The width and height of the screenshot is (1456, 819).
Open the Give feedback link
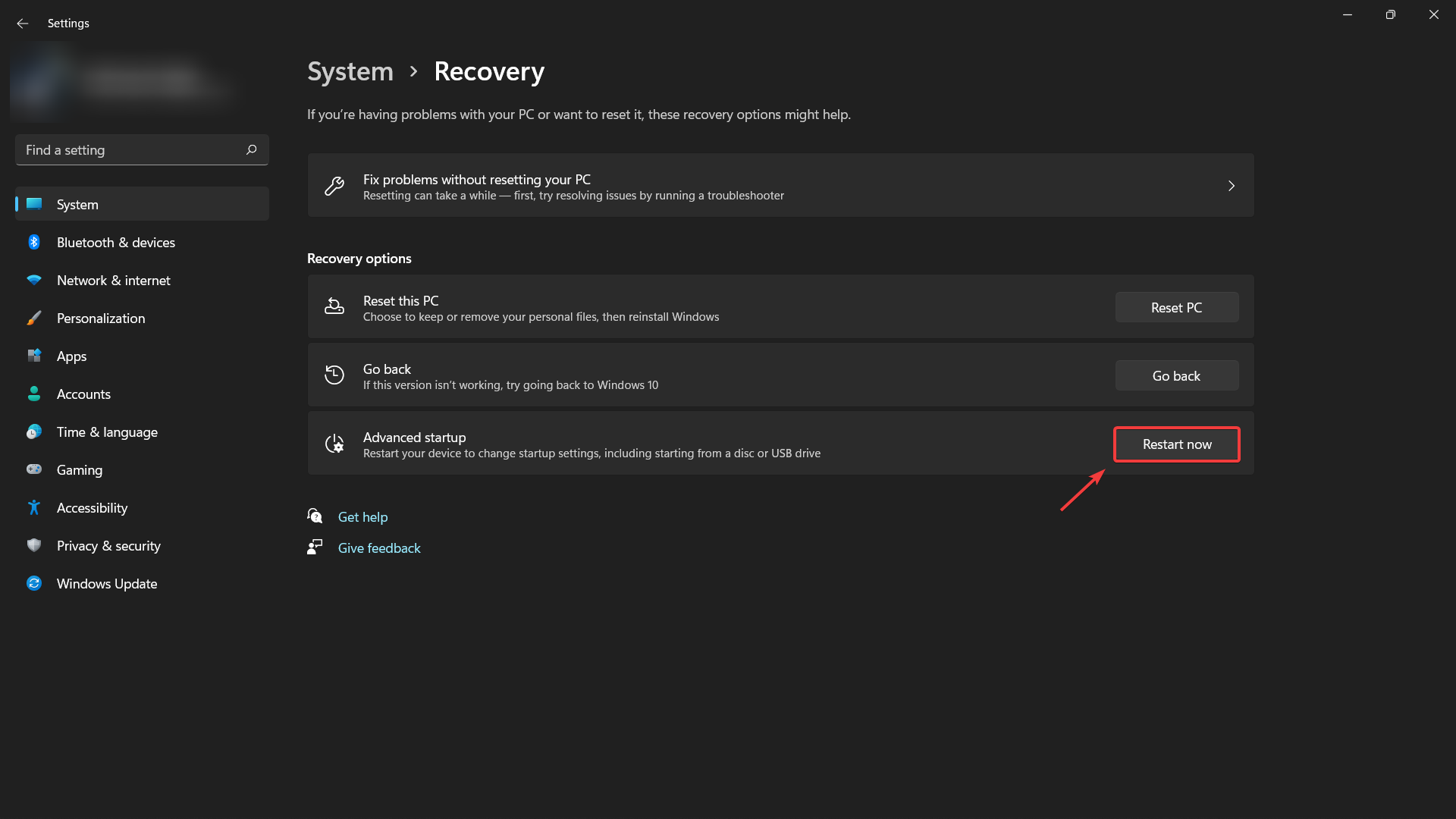tap(379, 548)
